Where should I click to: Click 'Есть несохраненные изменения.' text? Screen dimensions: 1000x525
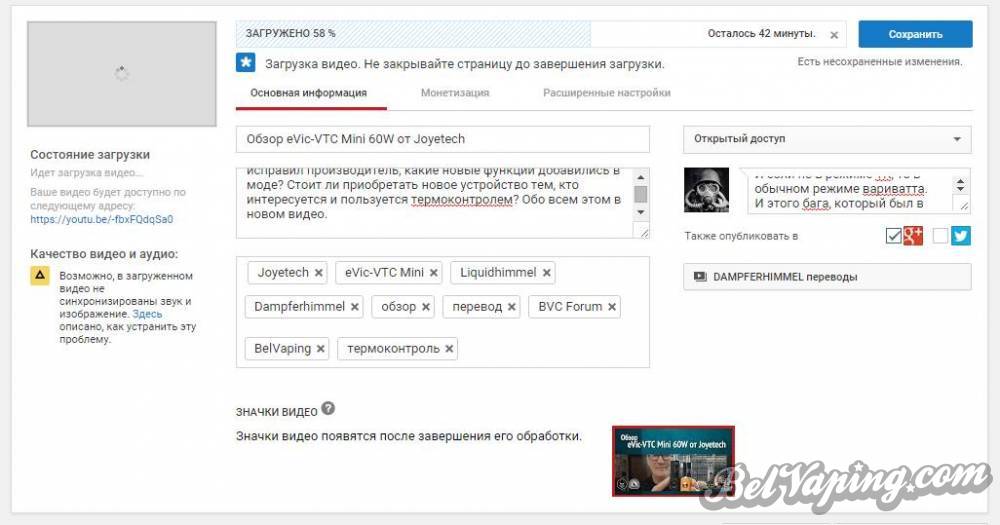(880, 62)
